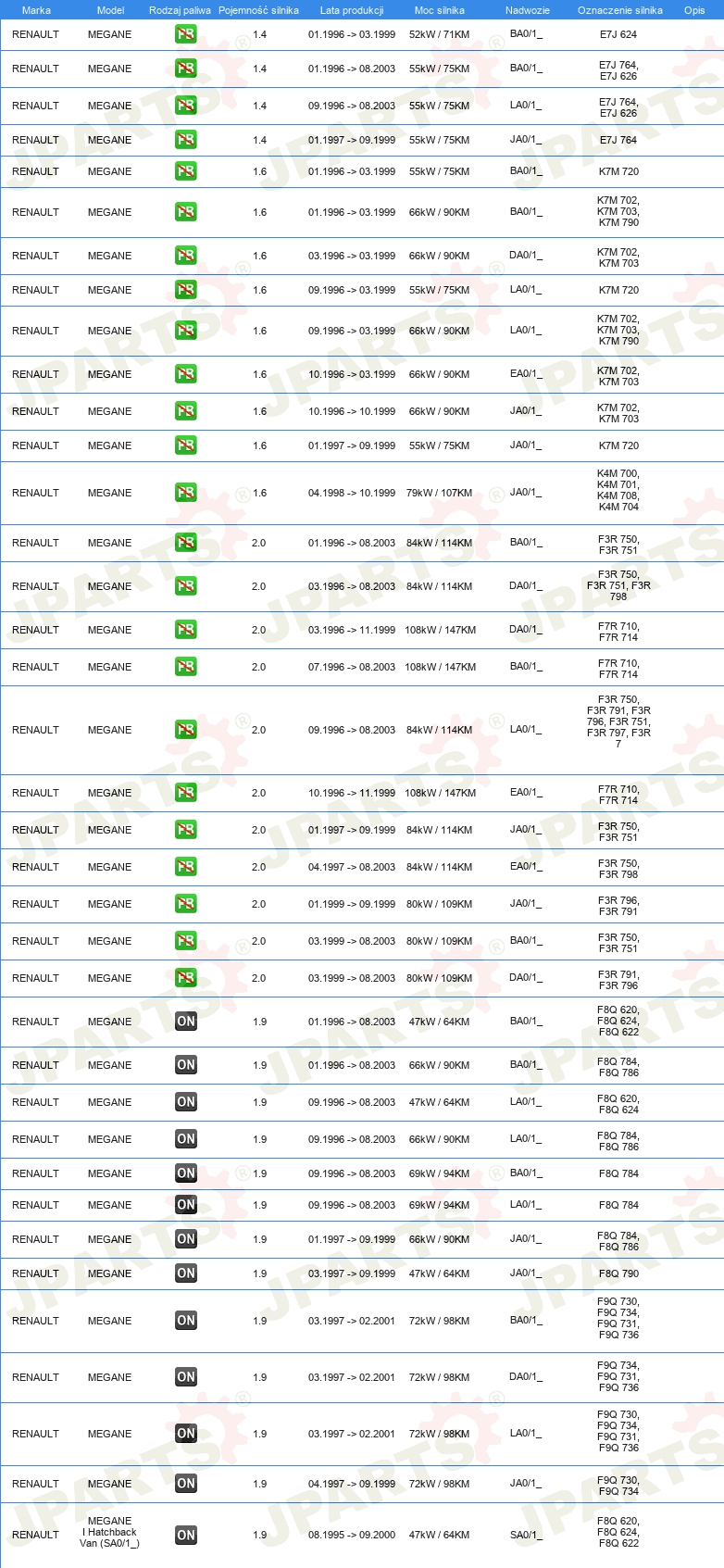
Task: Select the production years 08.1995 -> 09.2000
Action: point(352,1535)
